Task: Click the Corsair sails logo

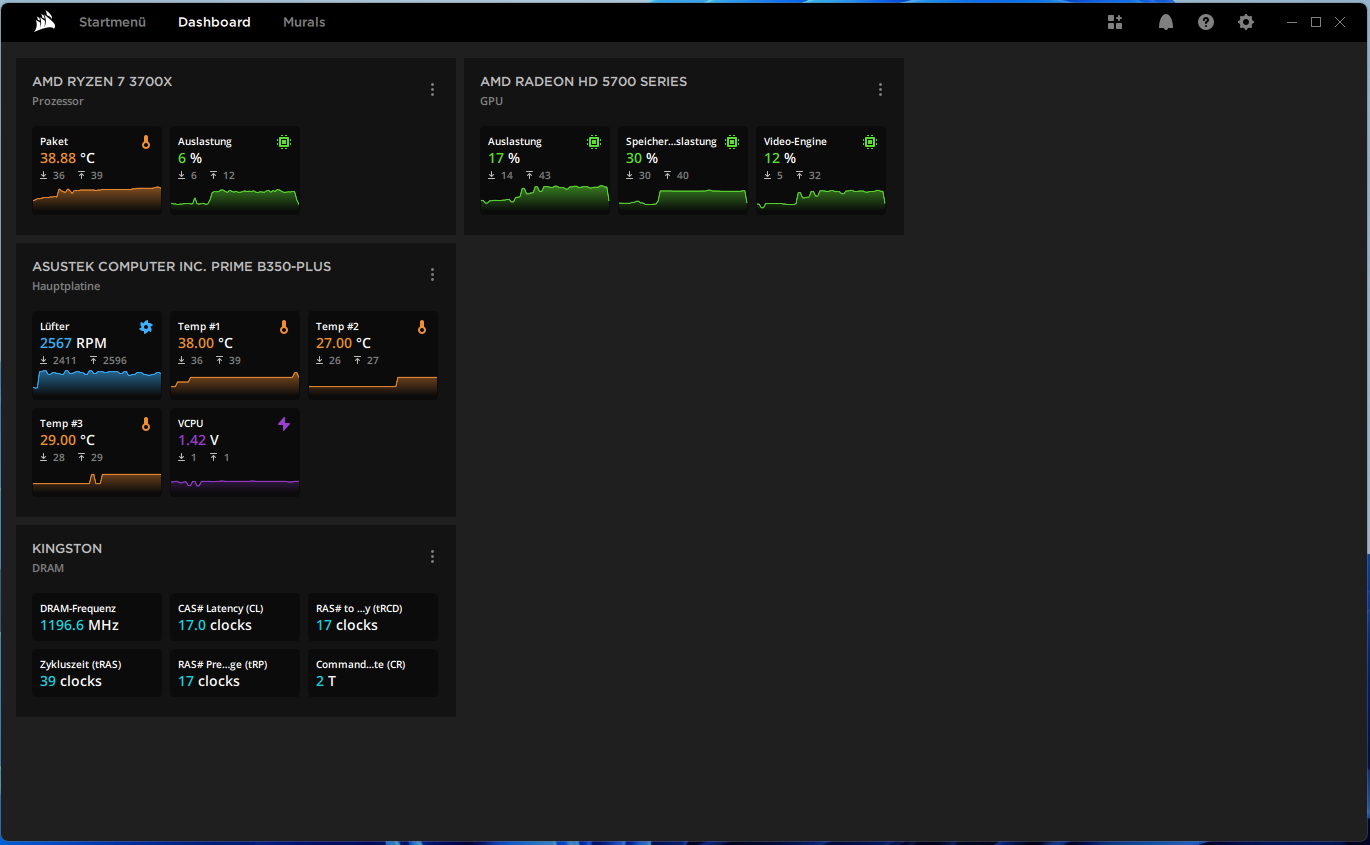Action: coord(44,22)
